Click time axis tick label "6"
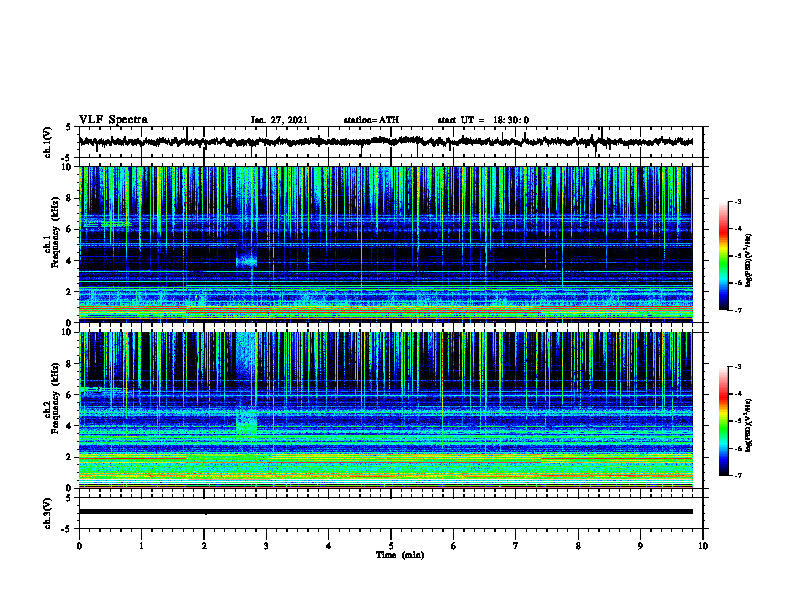Viewport: 792px width, 612px height. click(454, 546)
